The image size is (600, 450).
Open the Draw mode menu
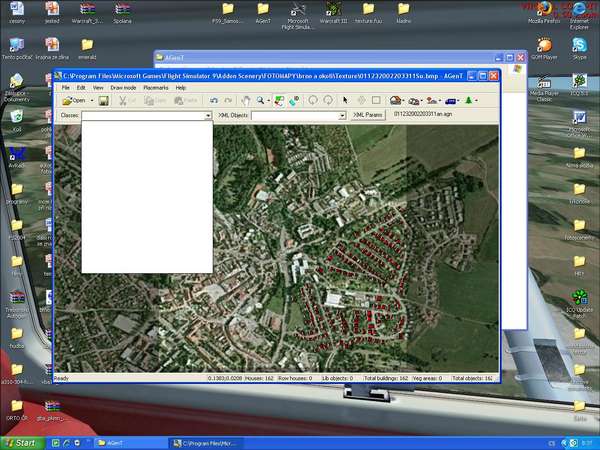pos(123,88)
